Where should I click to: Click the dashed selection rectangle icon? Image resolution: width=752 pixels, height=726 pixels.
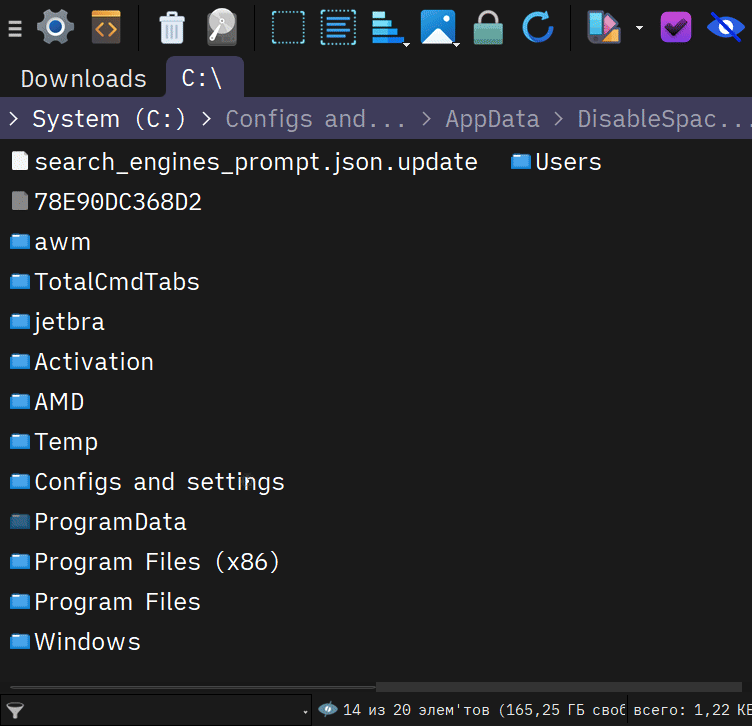(x=288, y=27)
